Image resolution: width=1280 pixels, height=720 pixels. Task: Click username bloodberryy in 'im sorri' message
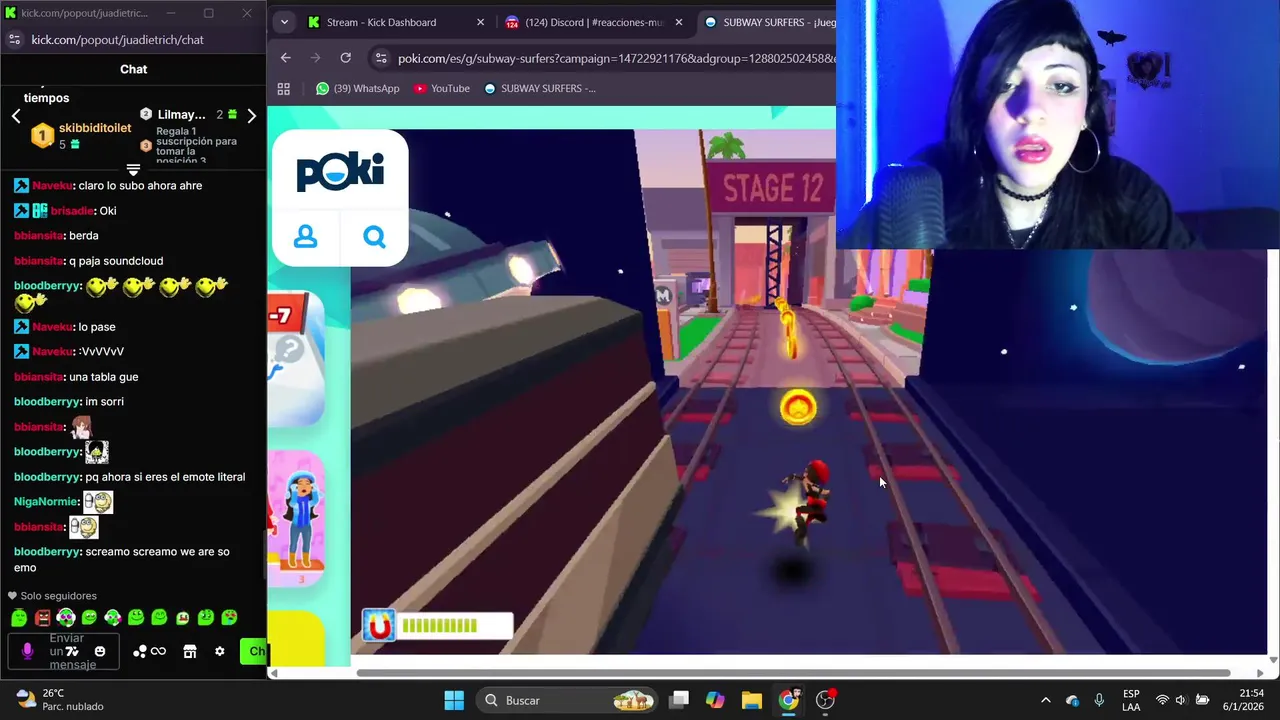(46, 401)
